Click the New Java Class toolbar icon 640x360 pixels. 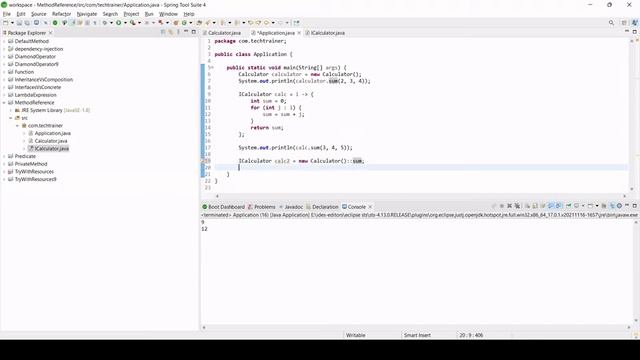click(x=184, y=23)
